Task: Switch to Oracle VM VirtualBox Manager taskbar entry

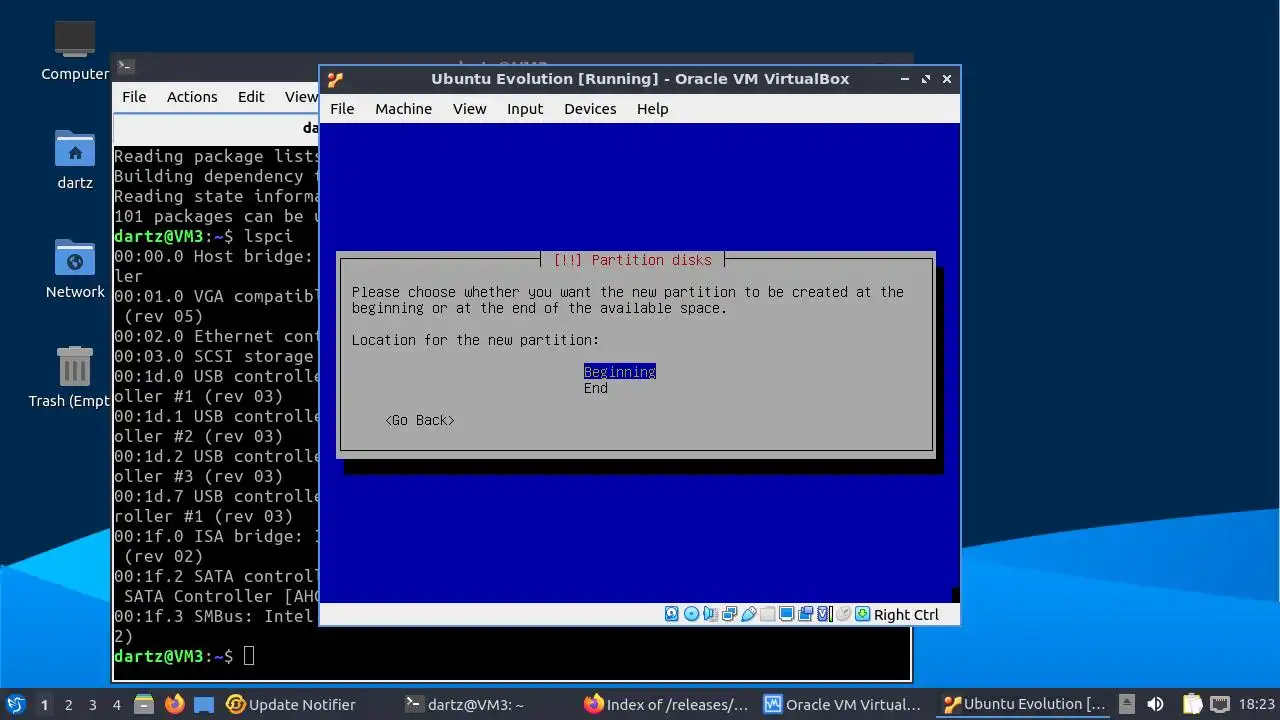Action: (x=842, y=704)
